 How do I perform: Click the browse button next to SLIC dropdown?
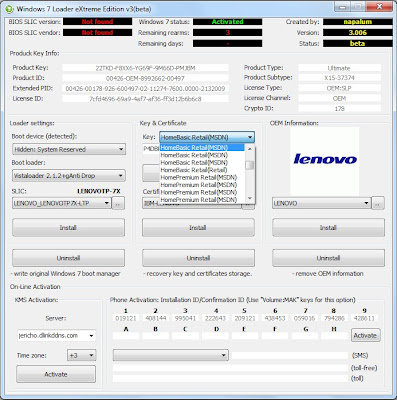(x=118, y=203)
